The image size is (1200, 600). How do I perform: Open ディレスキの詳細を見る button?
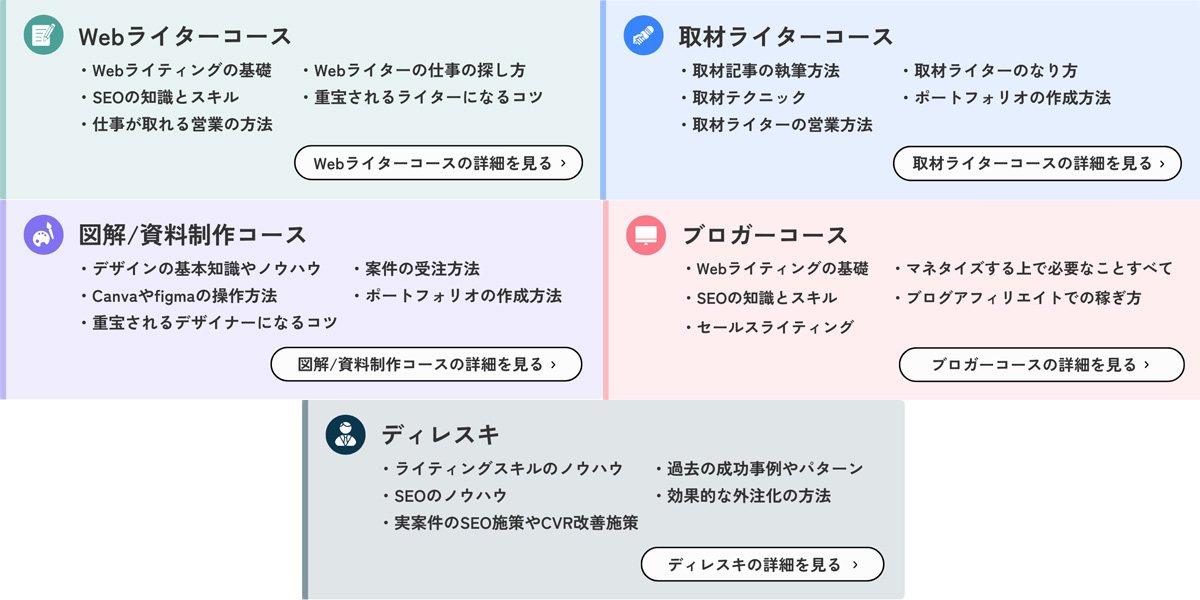763,564
